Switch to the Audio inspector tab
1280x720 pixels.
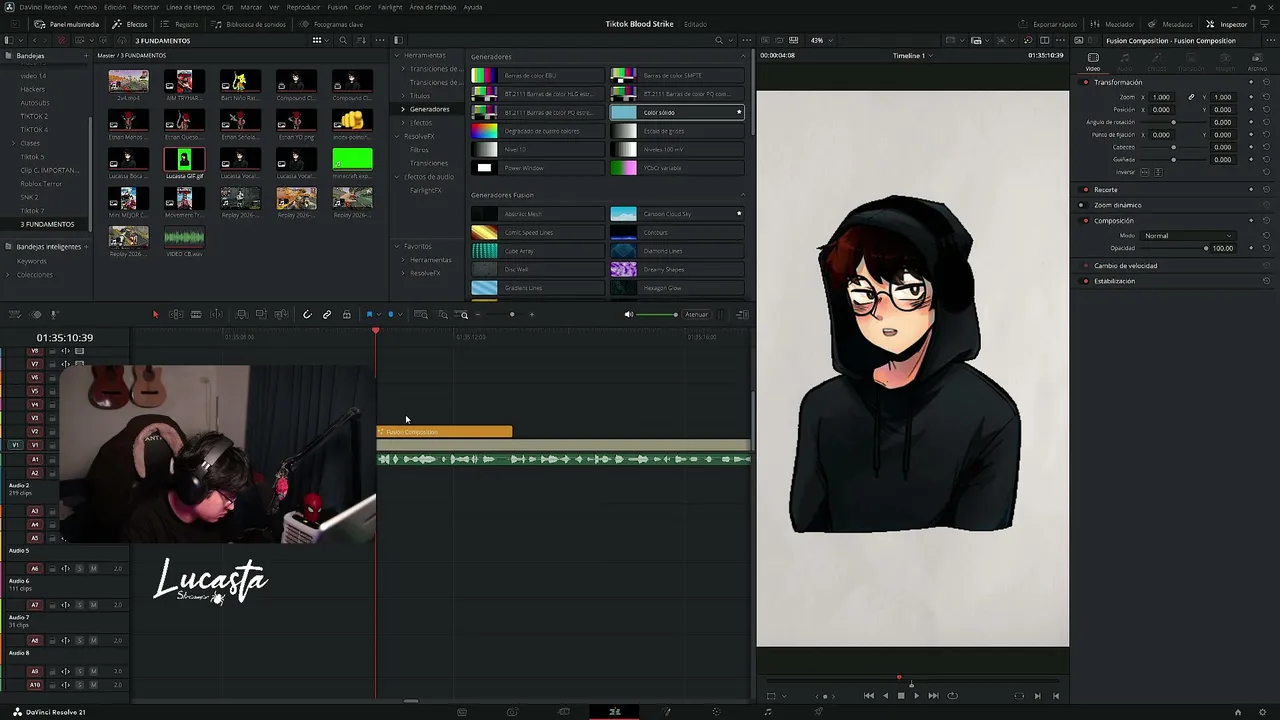coord(1125,61)
